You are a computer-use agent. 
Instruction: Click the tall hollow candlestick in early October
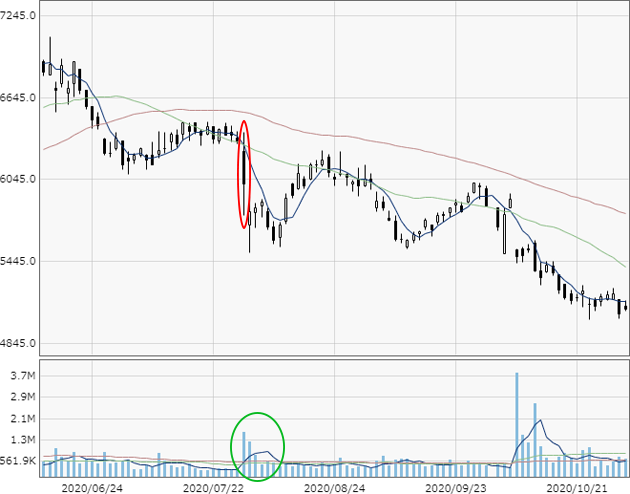pyautogui.click(x=505, y=231)
